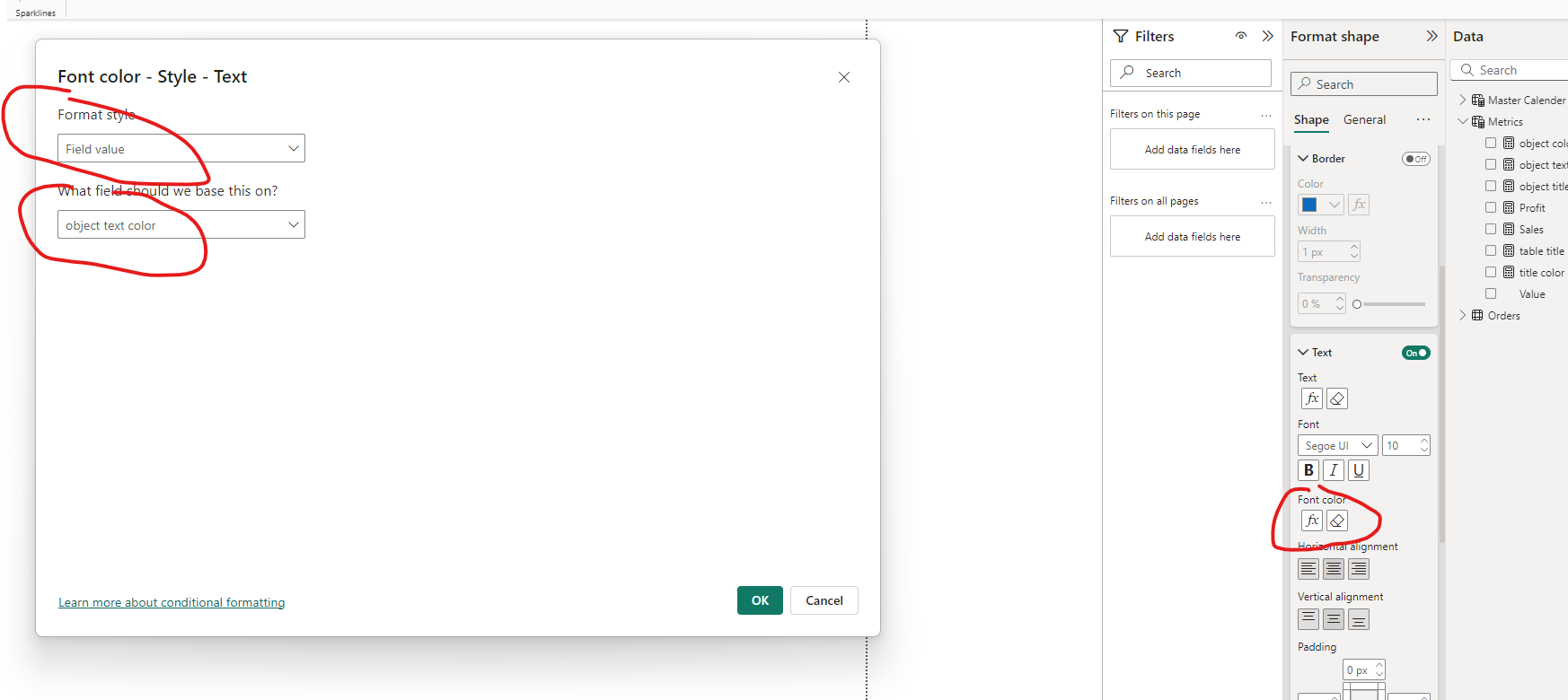Viewport: 1568px width, 700px height.
Task: Open the Segoe UI font dropdown
Action: (1338, 445)
